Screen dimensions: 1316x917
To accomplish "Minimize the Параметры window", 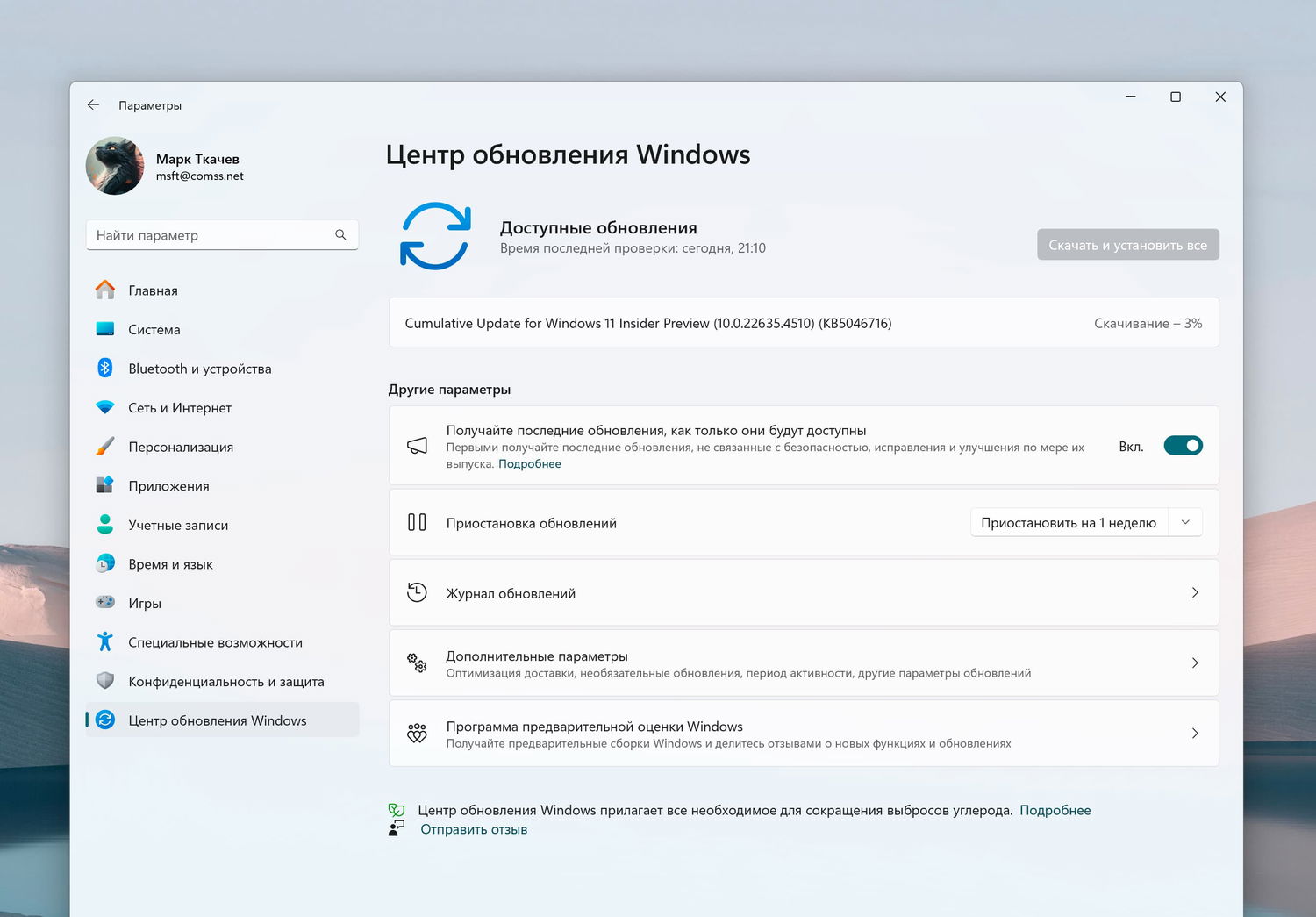I will [x=1131, y=97].
